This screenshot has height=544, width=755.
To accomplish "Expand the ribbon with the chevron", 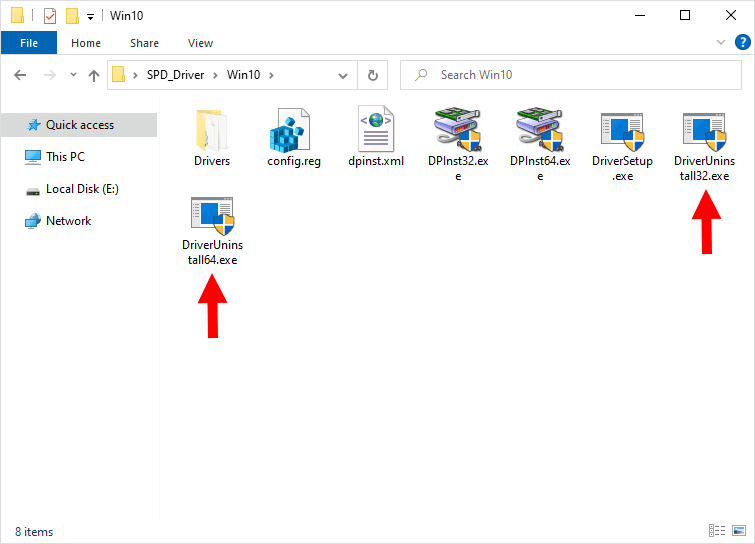I will tap(720, 42).
